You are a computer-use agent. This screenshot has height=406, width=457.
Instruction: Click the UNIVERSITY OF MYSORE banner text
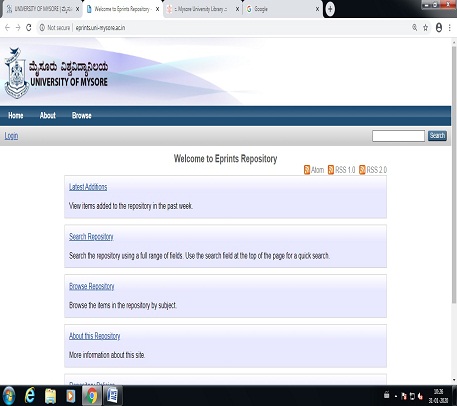coord(69,82)
